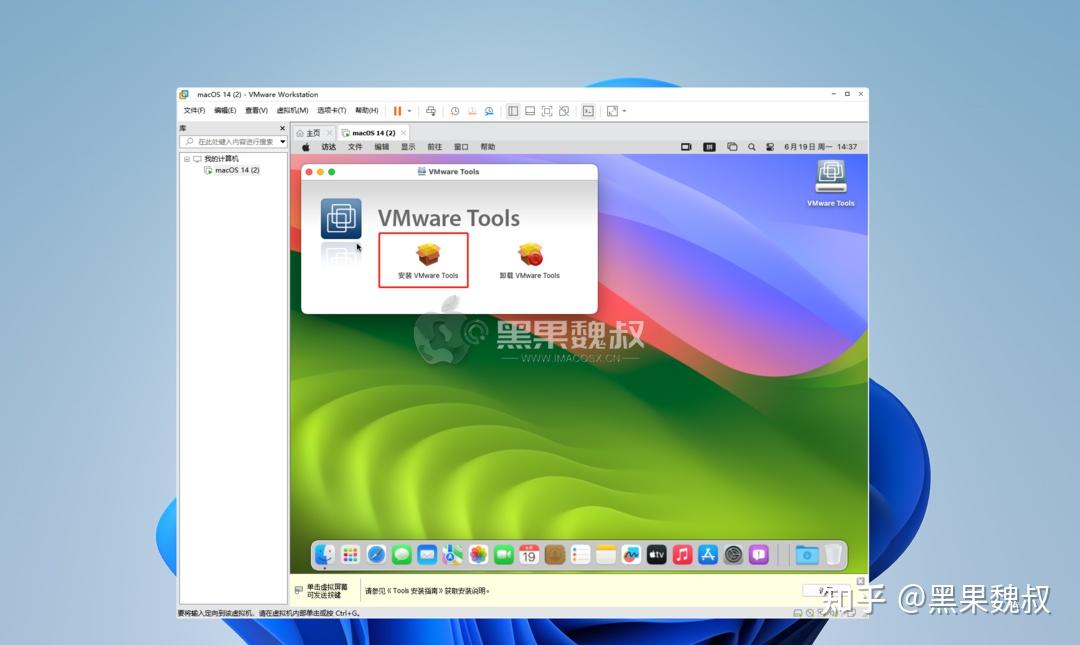1080x645 pixels.
Task: Toggle the tab thumbnail bar
Action: pos(528,111)
